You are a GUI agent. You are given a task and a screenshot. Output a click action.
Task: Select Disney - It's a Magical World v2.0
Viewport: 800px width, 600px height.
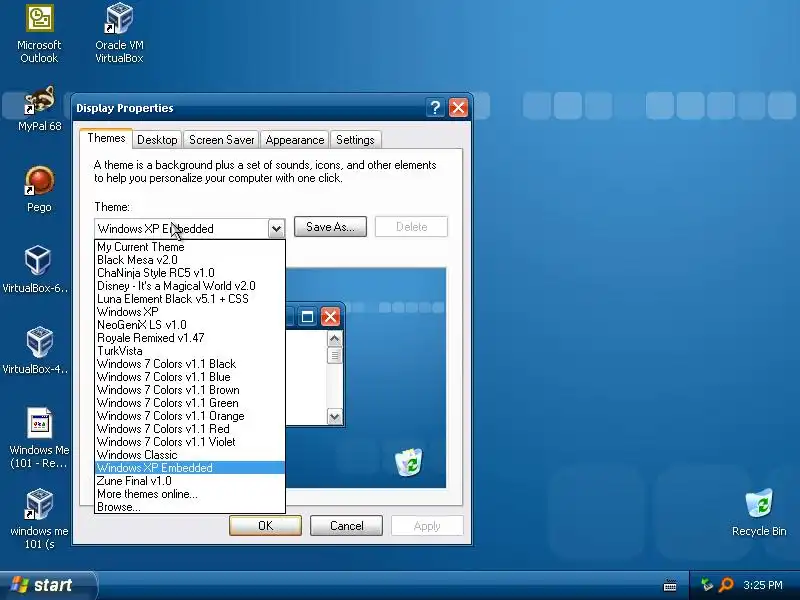click(x=190, y=286)
